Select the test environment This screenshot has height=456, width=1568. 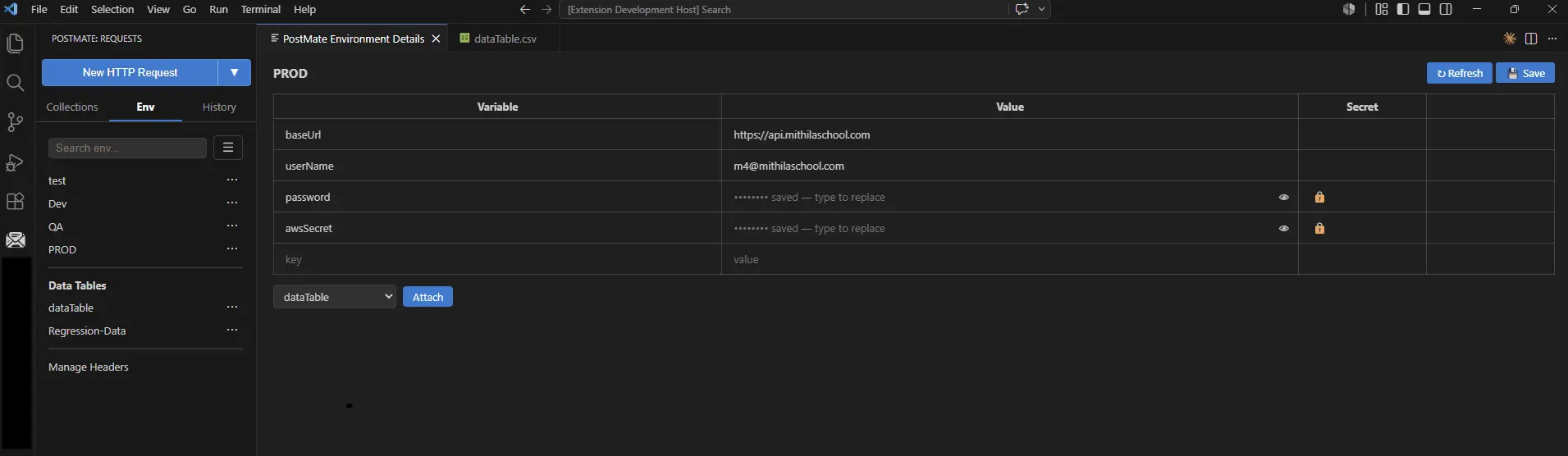[57, 180]
